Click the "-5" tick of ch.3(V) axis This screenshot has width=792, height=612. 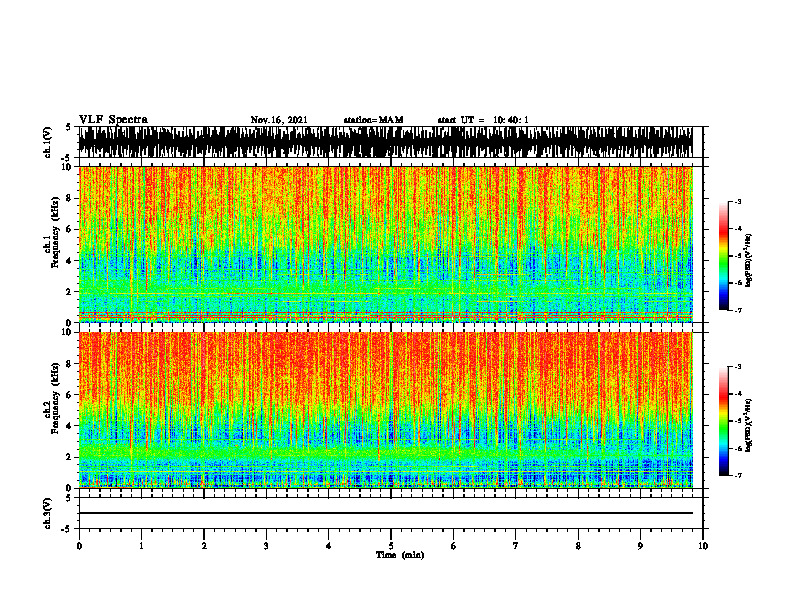click(67, 529)
